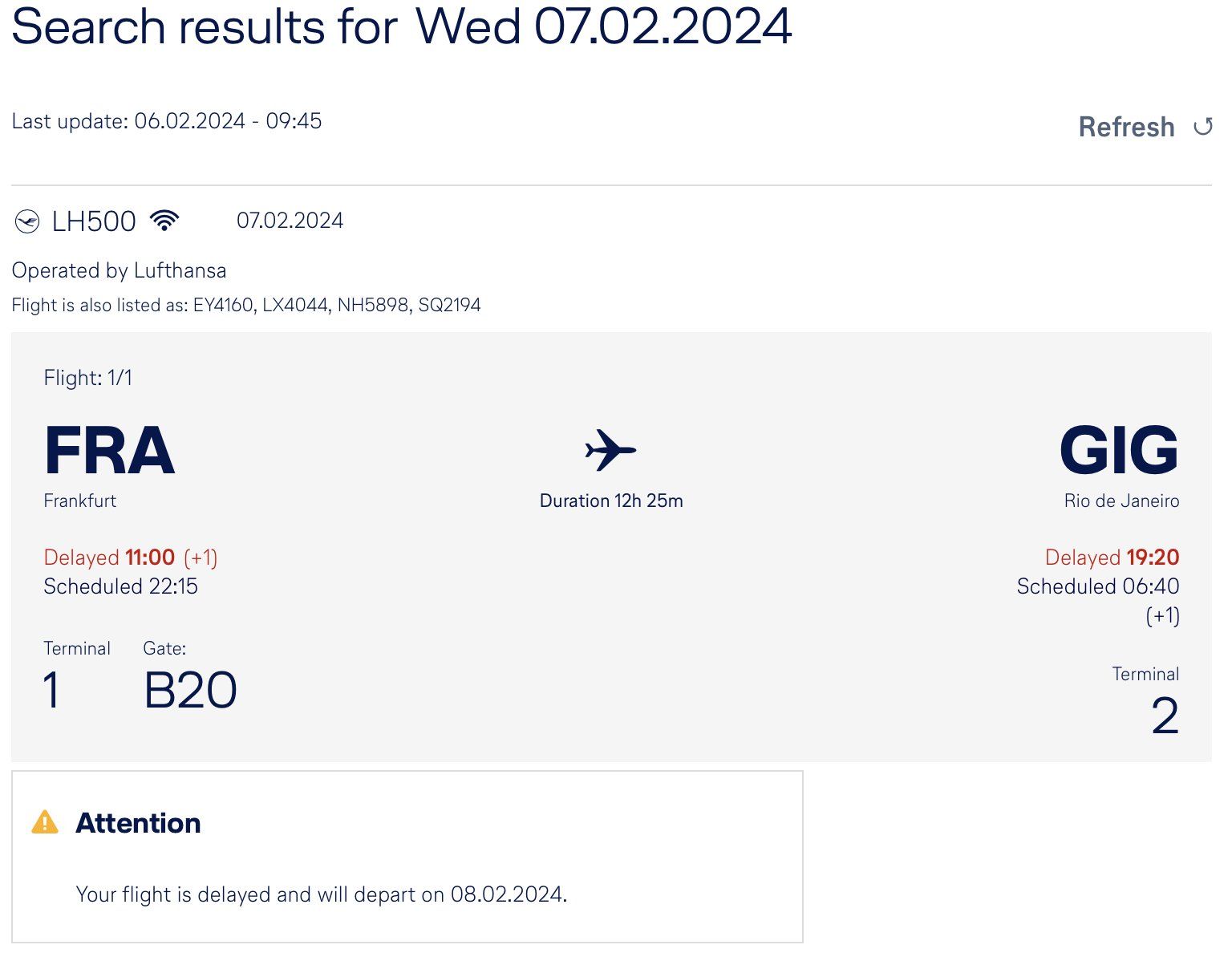Click the Scheduled 22:15 departure text

click(120, 586)
